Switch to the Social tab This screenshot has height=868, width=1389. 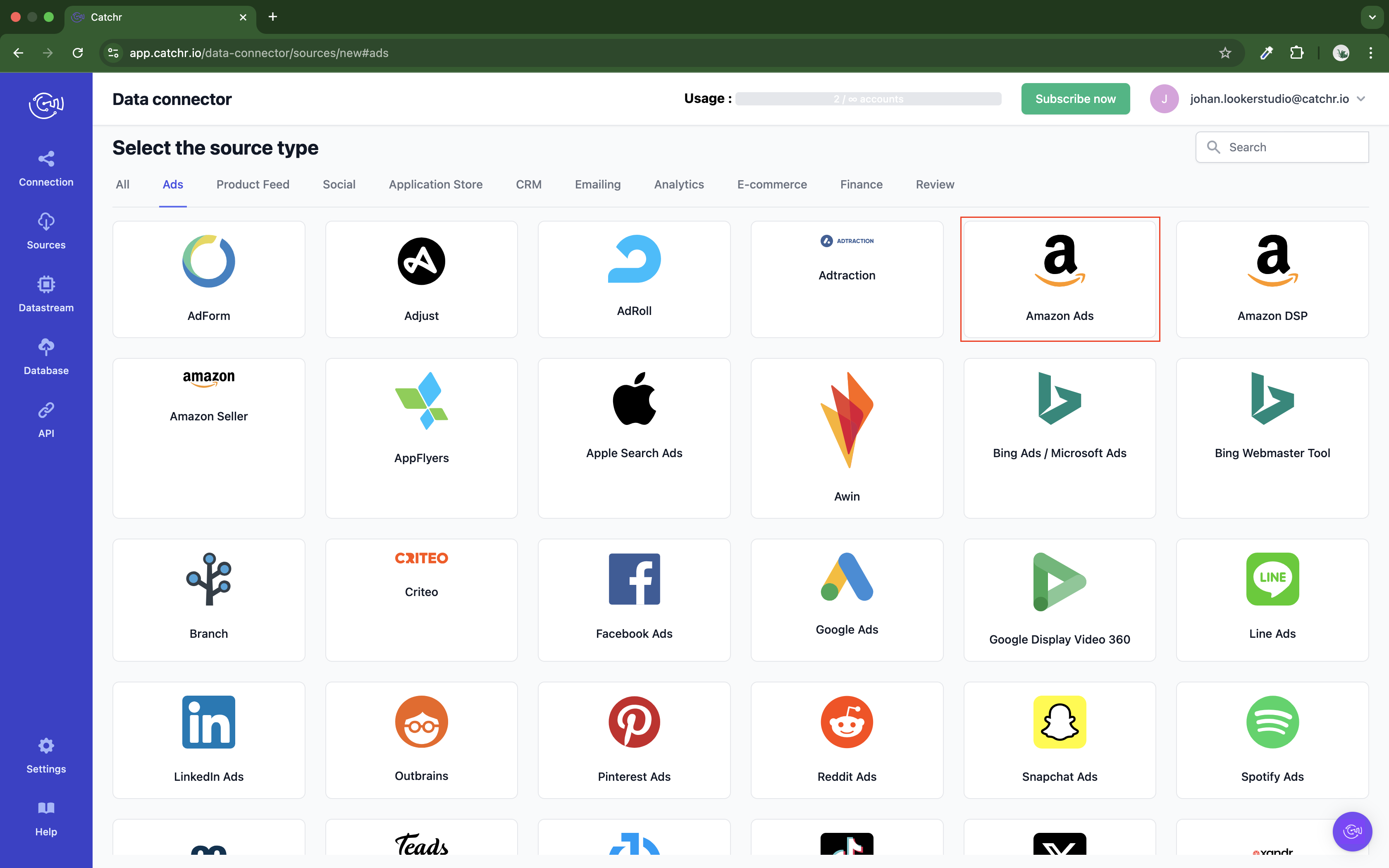click(339, 184)
